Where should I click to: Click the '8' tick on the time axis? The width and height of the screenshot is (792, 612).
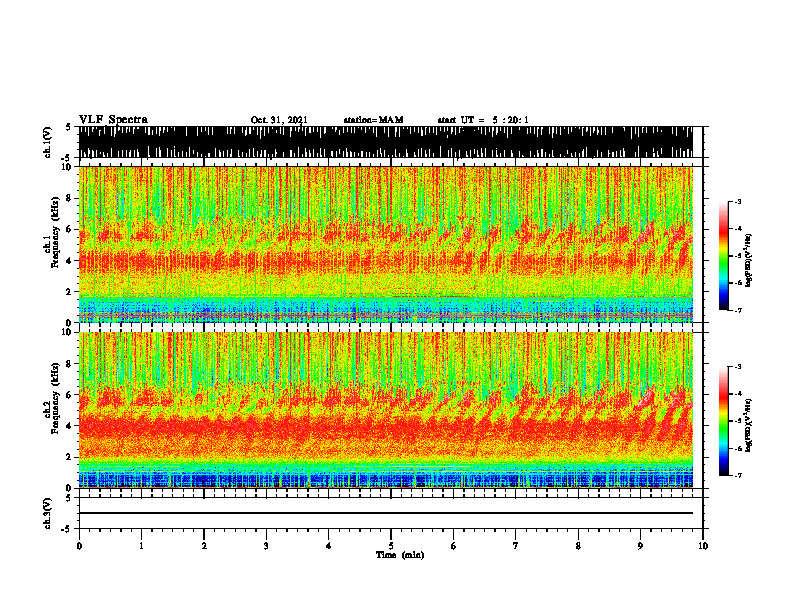coord(578,546)
